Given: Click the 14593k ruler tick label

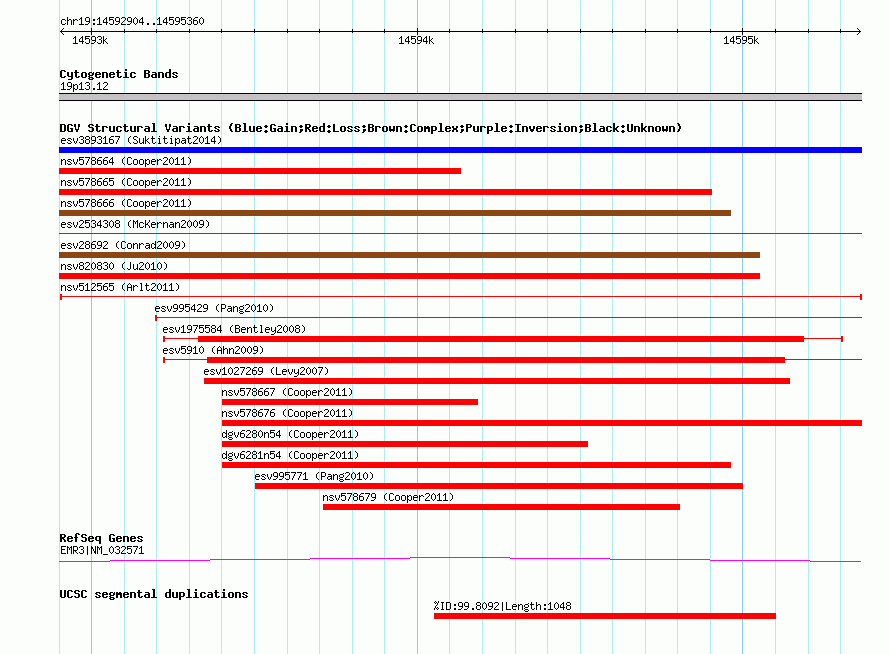Looking at the screenshot, I should click(90, 40).
